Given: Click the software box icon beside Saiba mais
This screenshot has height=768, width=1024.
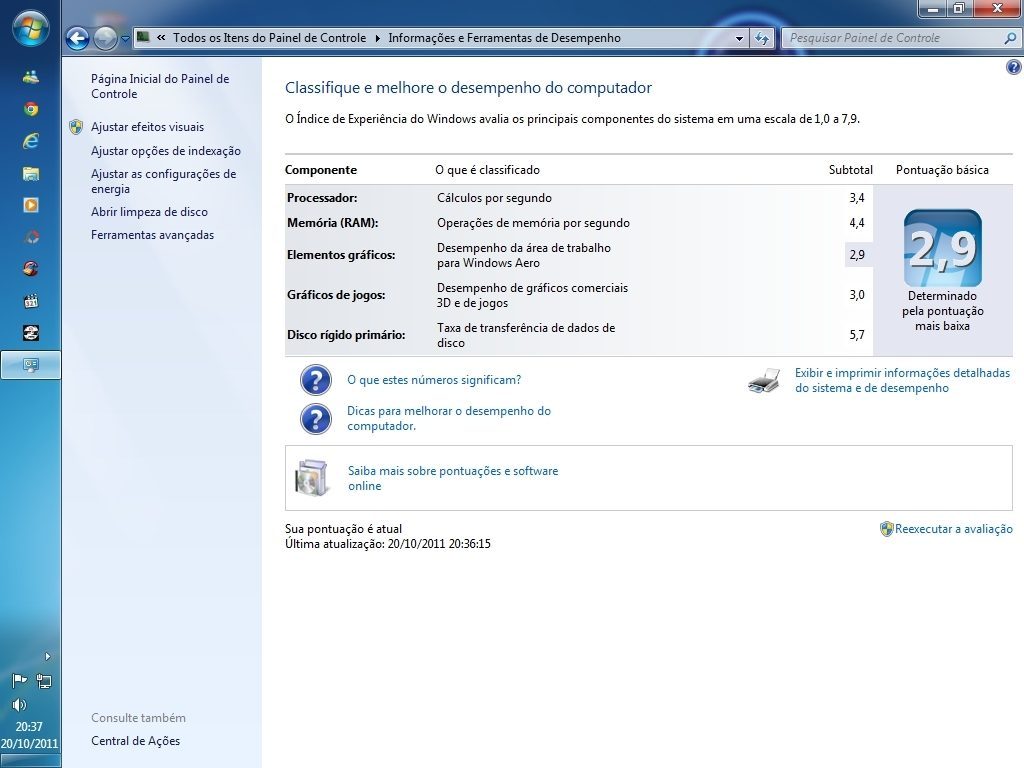Looking at the screenshot, I should [312, 478].
